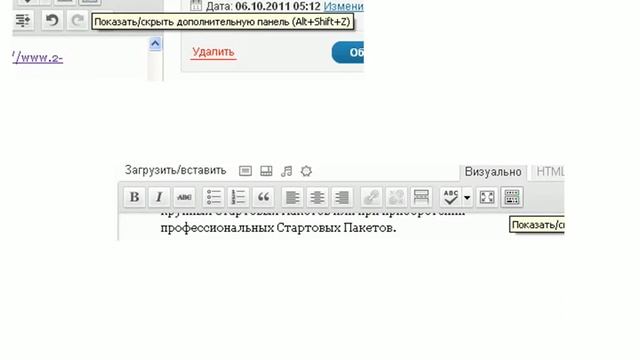
Task: Click the add image upload icon
Action: click(x=245, y=171)
